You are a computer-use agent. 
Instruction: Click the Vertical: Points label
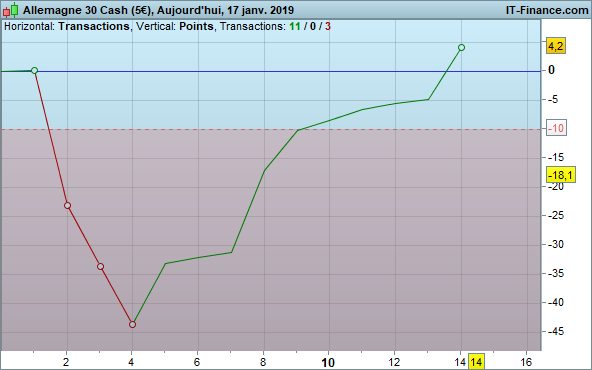point(175,26)
